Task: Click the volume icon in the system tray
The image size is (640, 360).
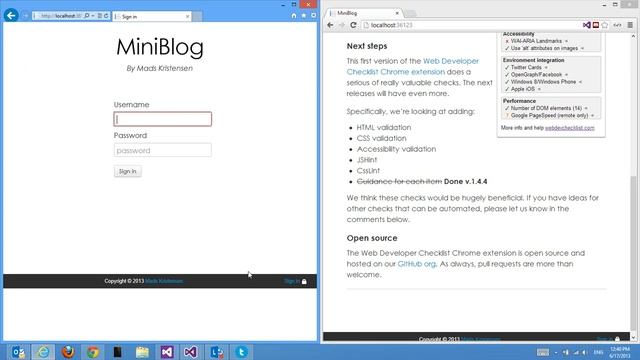Action: (585, 352)
